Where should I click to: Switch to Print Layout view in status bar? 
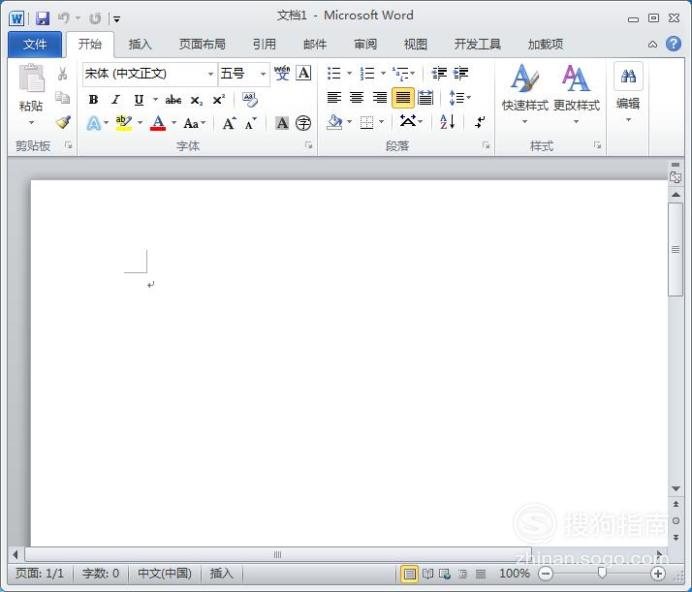click(409, 574)
